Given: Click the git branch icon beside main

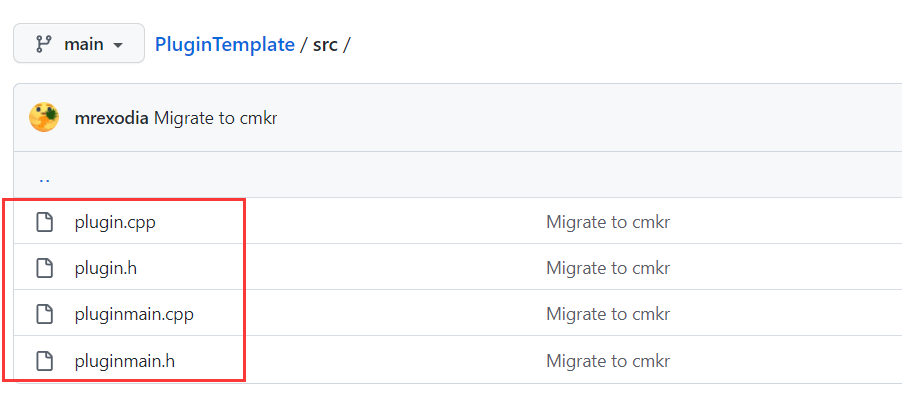Looking at the screenshot, I should click(43, 44).
